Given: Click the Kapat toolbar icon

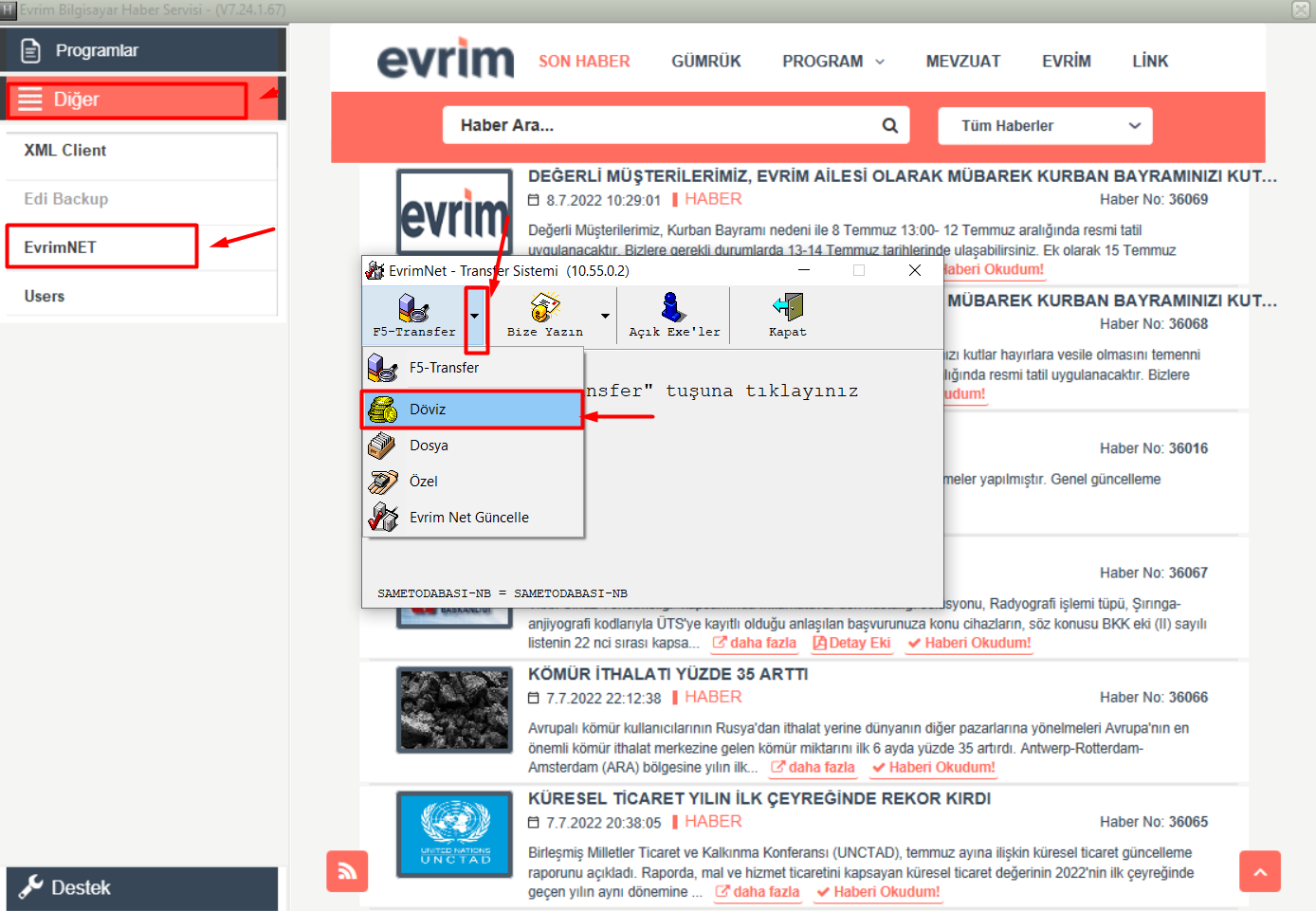Looking at the screenshot, I should click(x=787, y=315).
